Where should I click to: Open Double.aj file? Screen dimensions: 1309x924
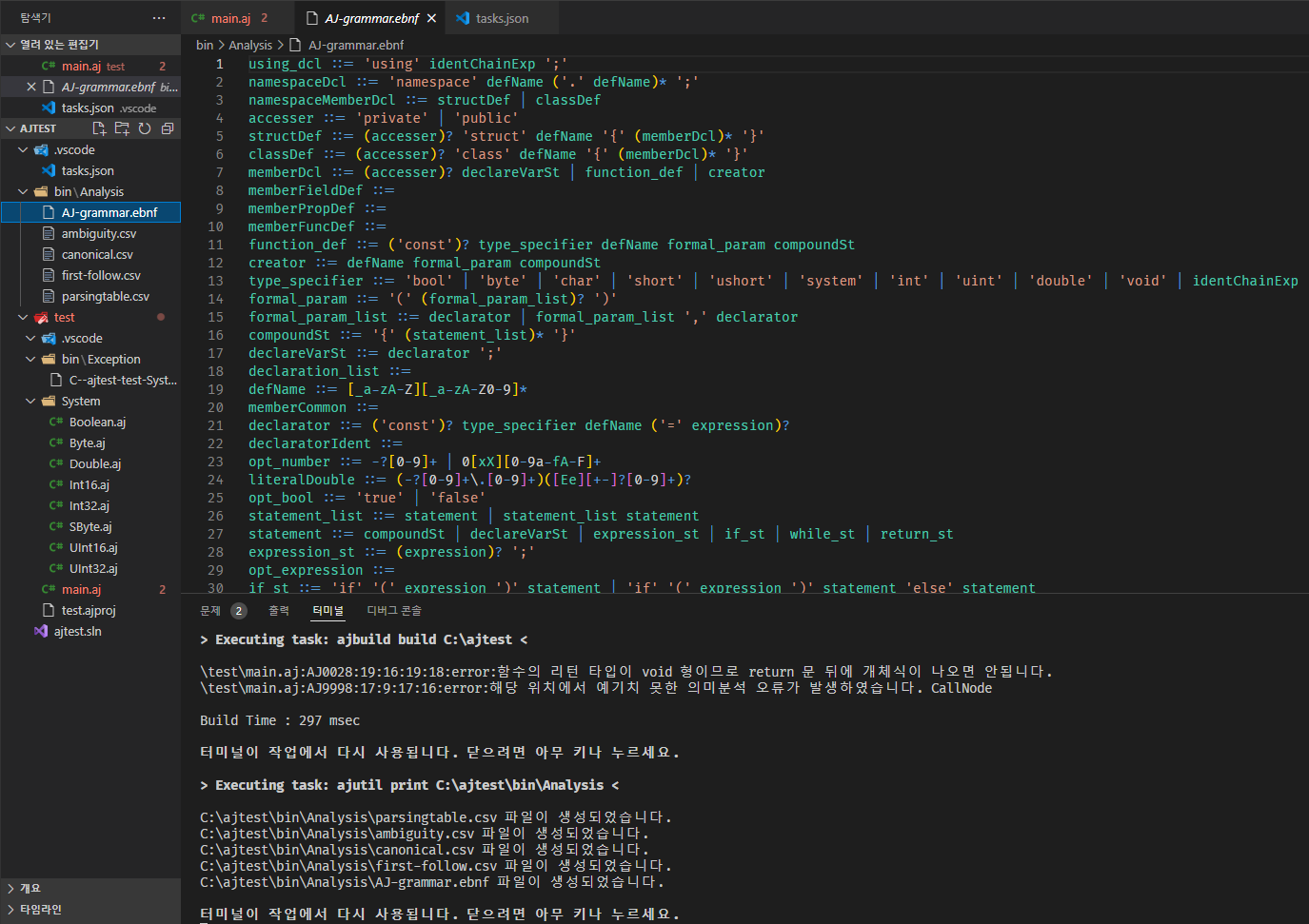click(90, 463)
